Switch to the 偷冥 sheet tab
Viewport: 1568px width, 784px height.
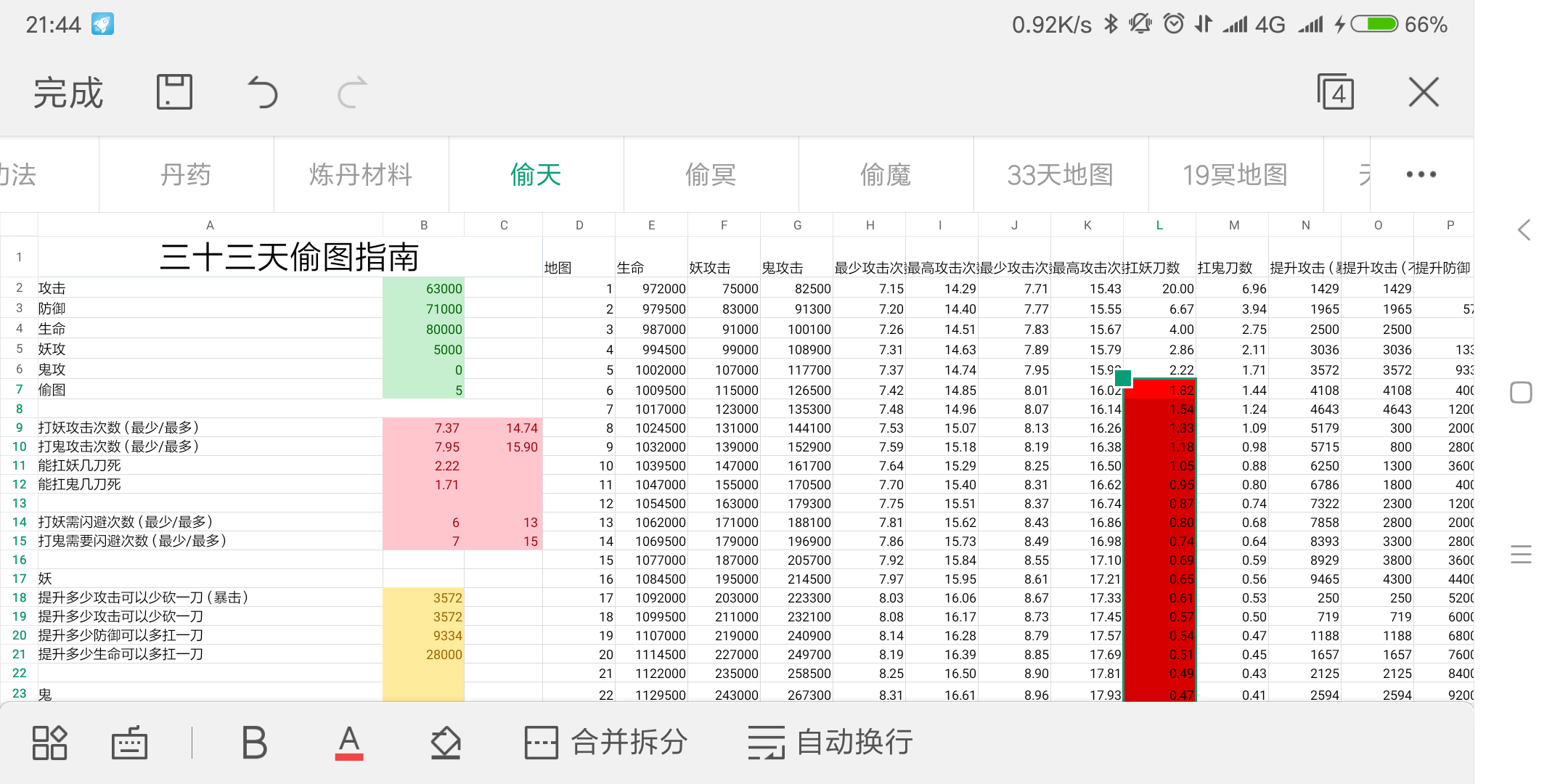711,174
